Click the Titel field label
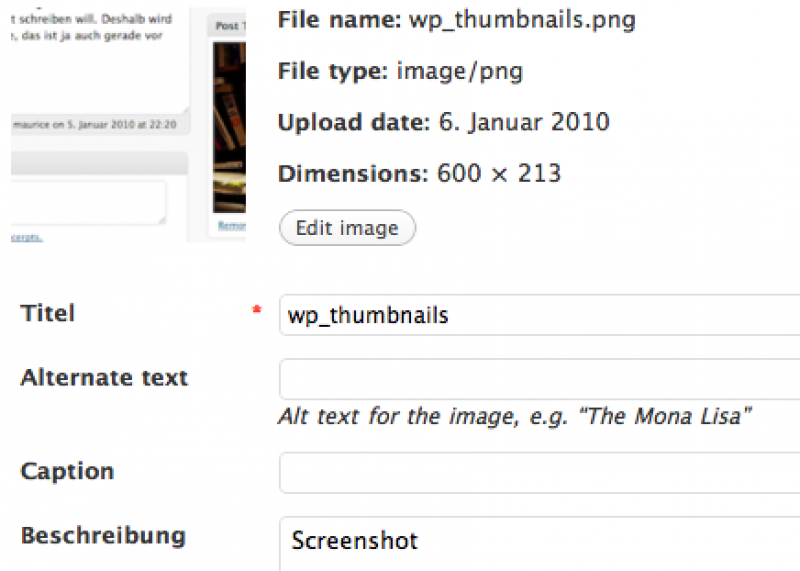Viewport: 800px width, 571px height. pos(47,313)
